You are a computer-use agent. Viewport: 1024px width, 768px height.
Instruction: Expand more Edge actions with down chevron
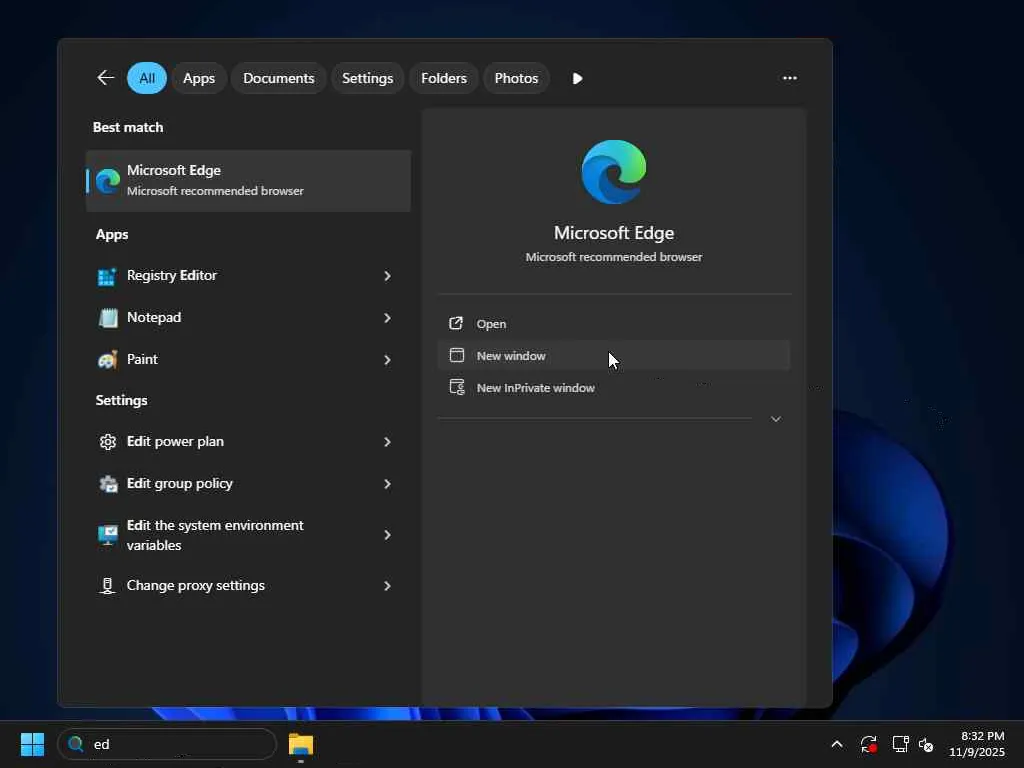[775, 419]
